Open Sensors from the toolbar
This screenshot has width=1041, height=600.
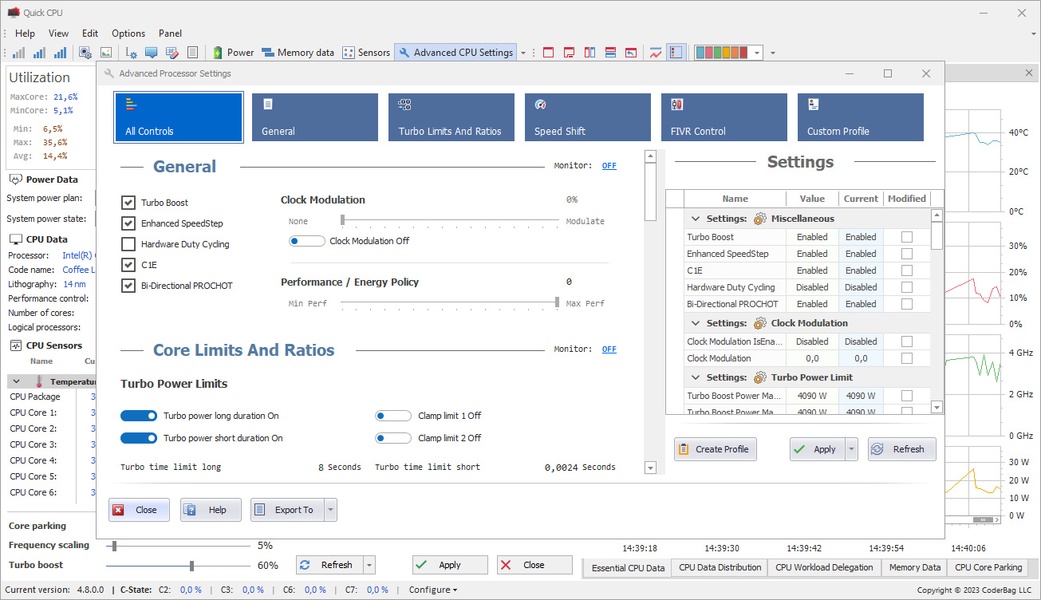[366, 52]
